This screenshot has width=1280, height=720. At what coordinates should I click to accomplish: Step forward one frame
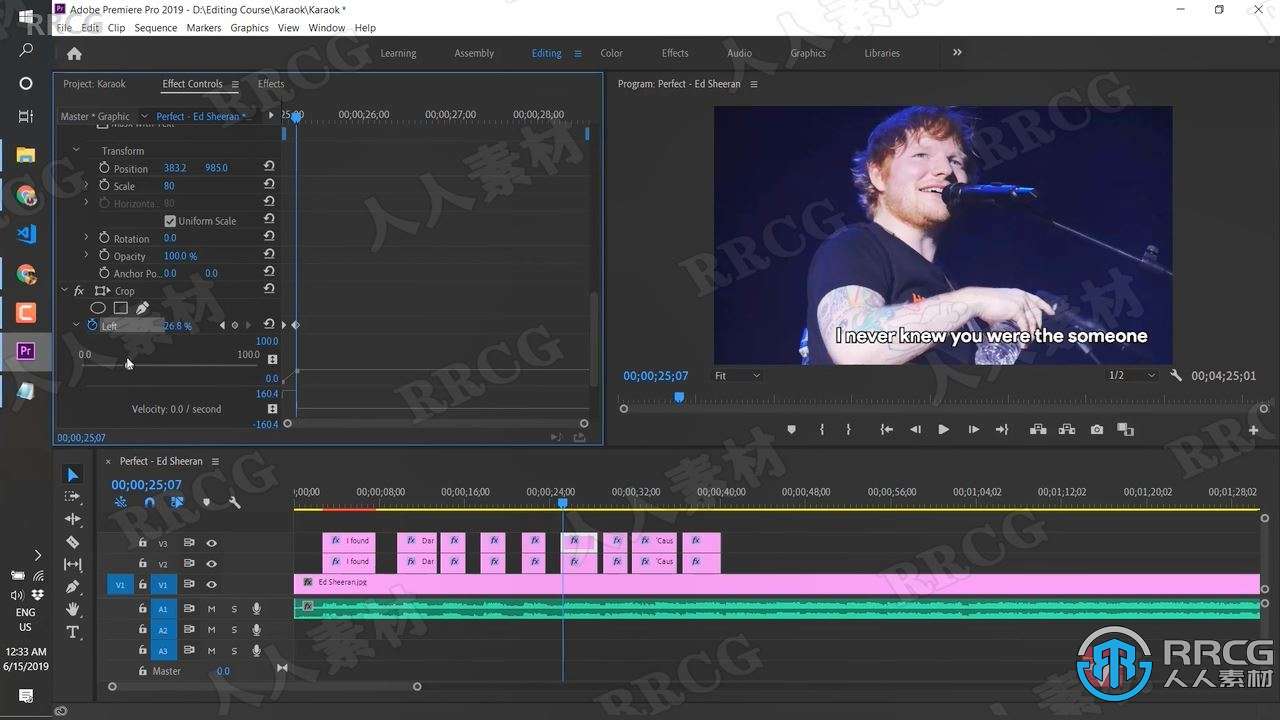point(973,430)
